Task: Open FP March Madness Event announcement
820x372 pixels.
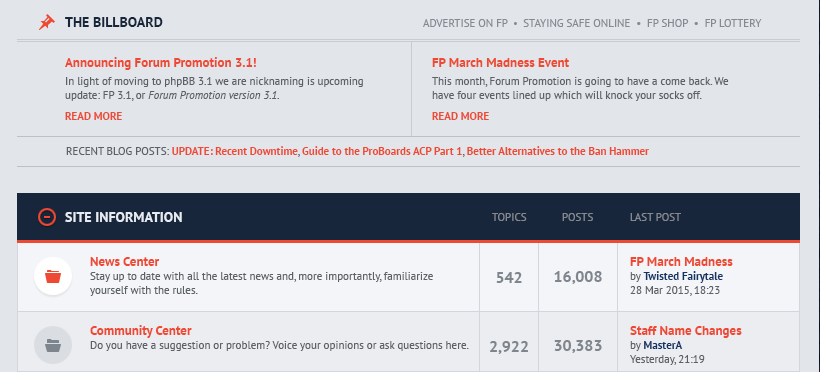Action: click(500, 63)
